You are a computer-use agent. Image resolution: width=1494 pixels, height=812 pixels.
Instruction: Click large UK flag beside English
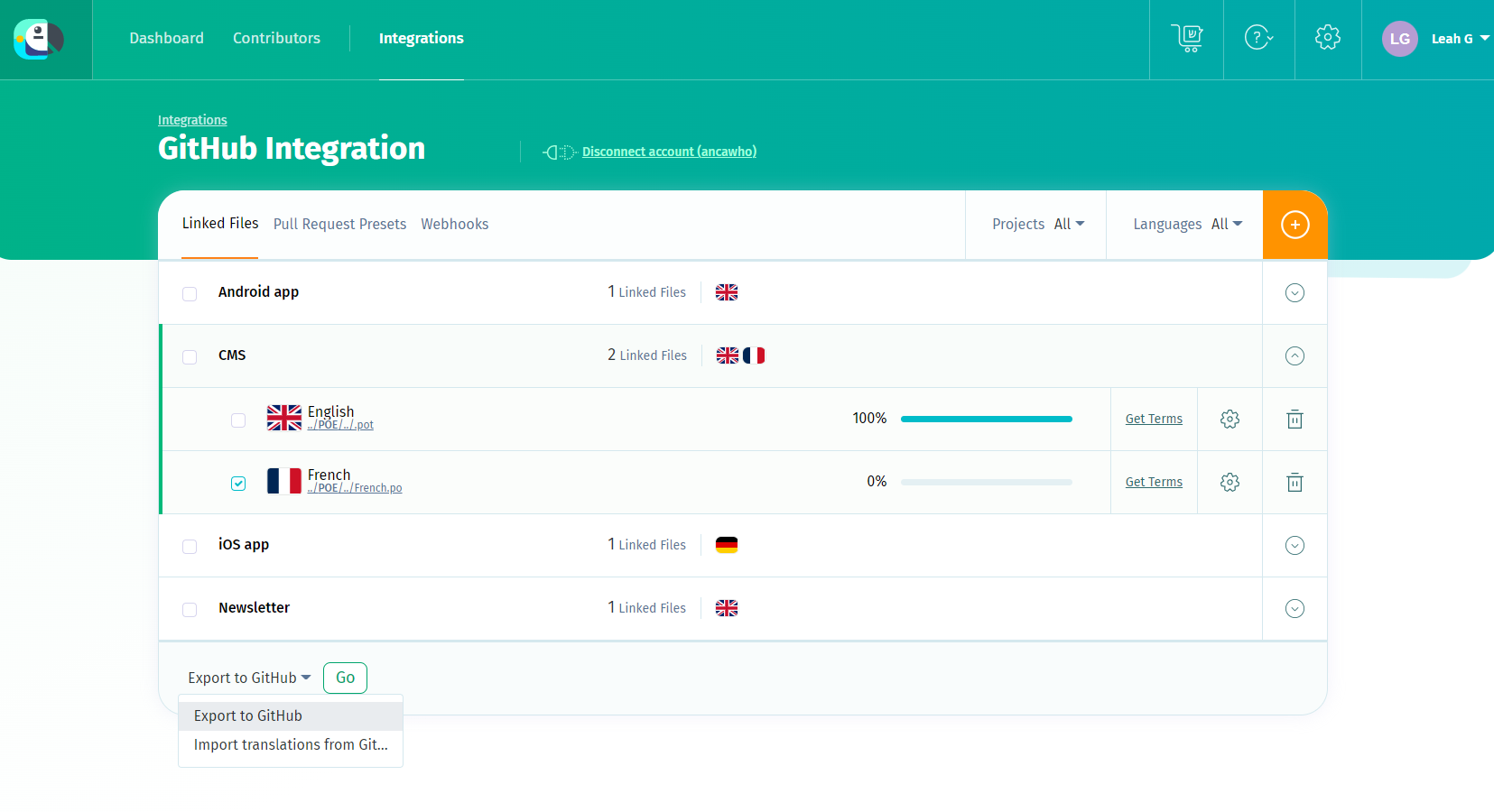(x=284, y=418)
